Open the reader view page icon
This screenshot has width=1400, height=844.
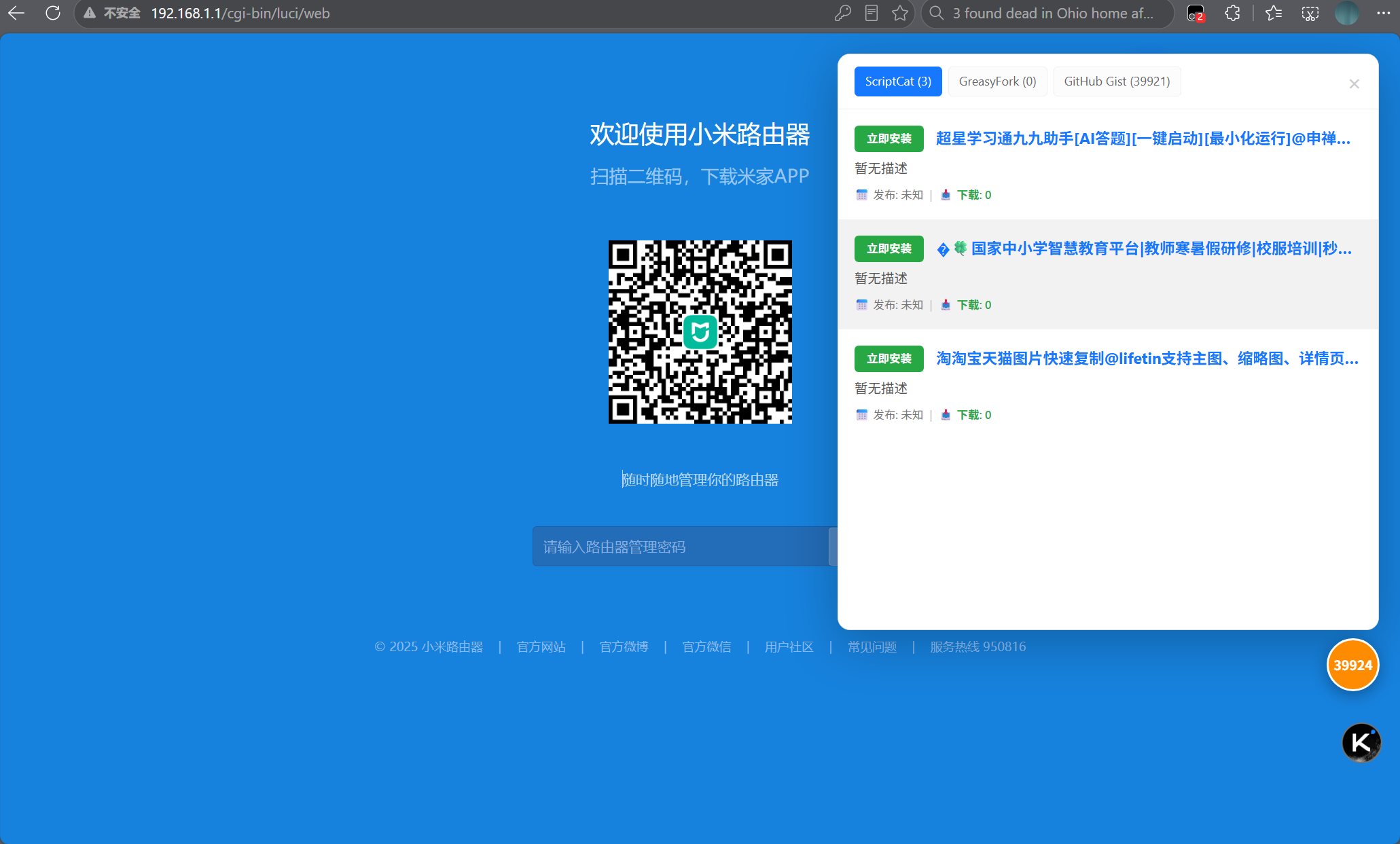(872, 13)
